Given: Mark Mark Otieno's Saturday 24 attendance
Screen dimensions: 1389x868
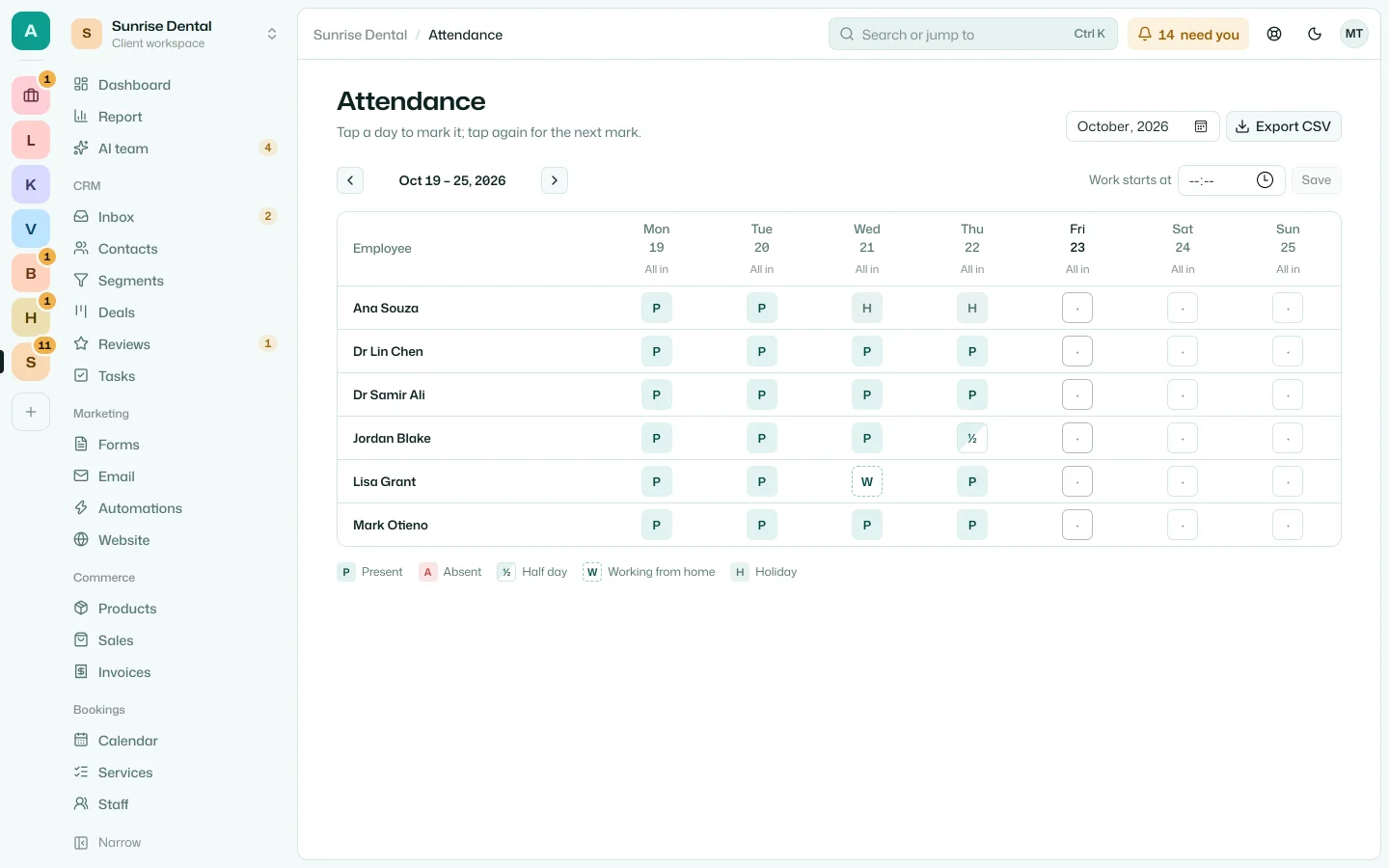Looking at the screenshot, I should pyautogui.click(x=1183, y=525).
